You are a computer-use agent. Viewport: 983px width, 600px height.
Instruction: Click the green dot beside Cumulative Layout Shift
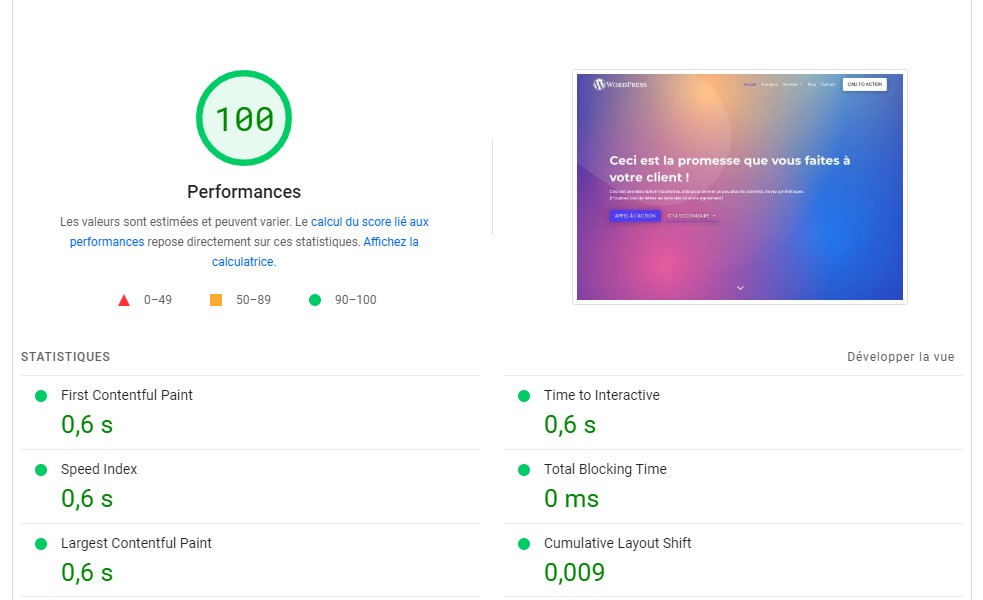point(523,543)
